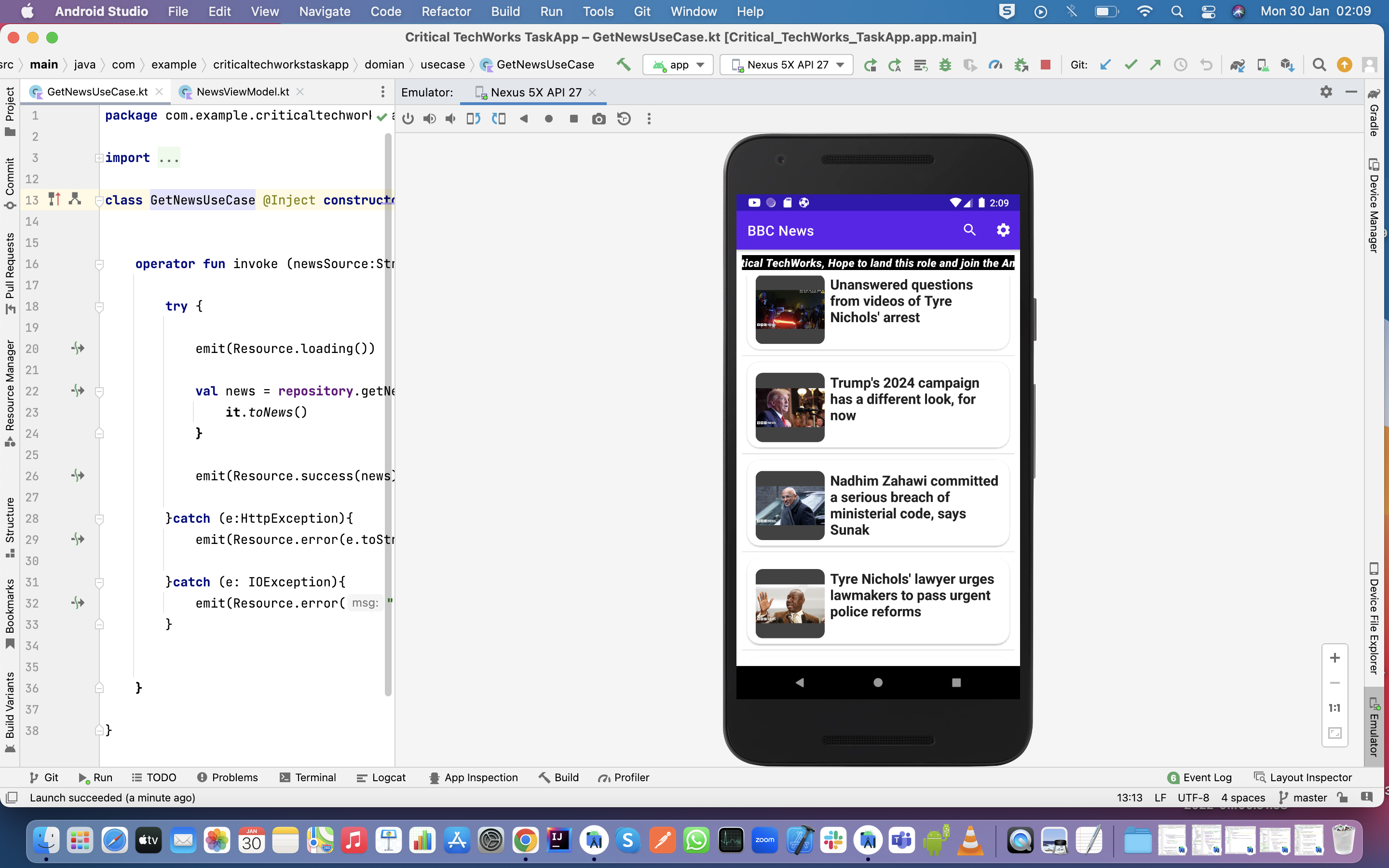
Task: Start debugging the app
Action: (x=946, y=64)
